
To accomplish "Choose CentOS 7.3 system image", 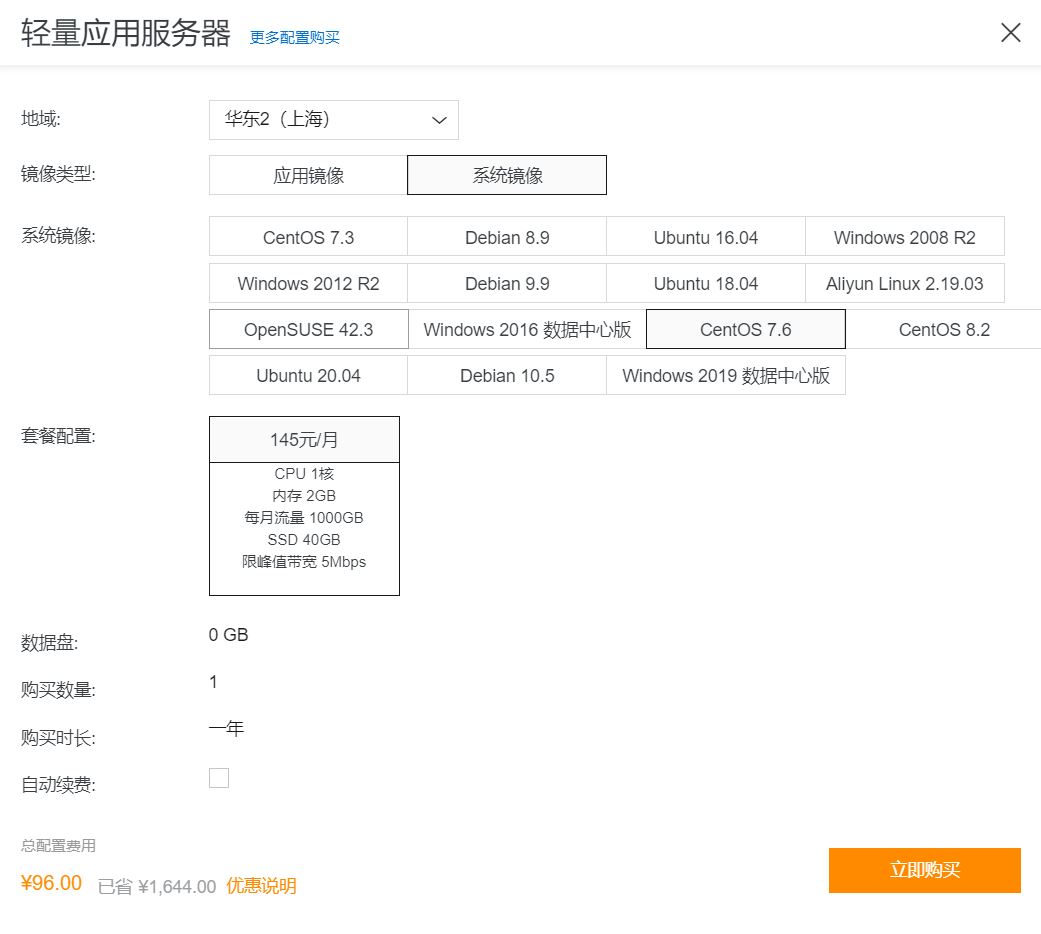I will point(308,237).
